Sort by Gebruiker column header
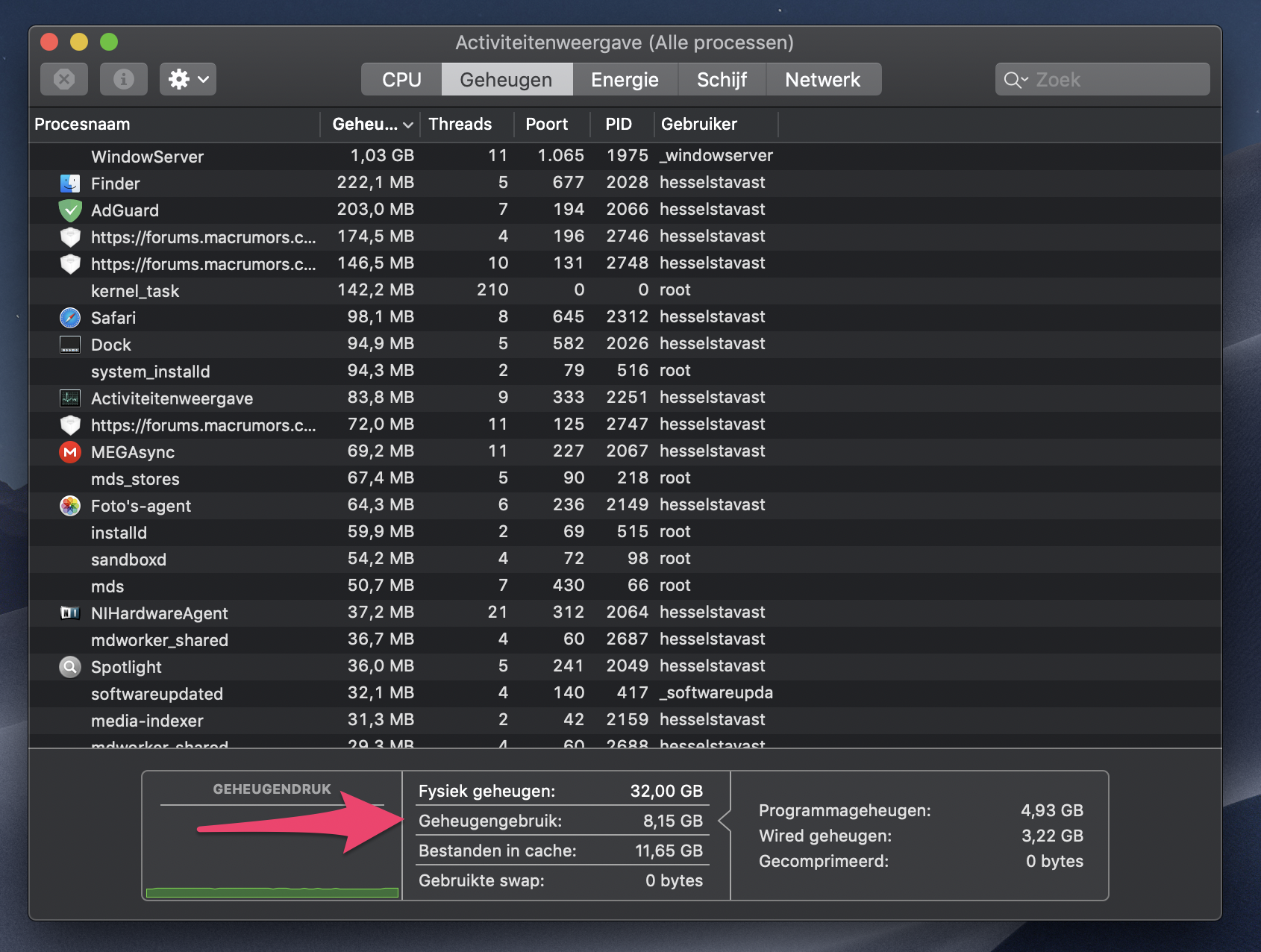 click(x=716, y=124)
